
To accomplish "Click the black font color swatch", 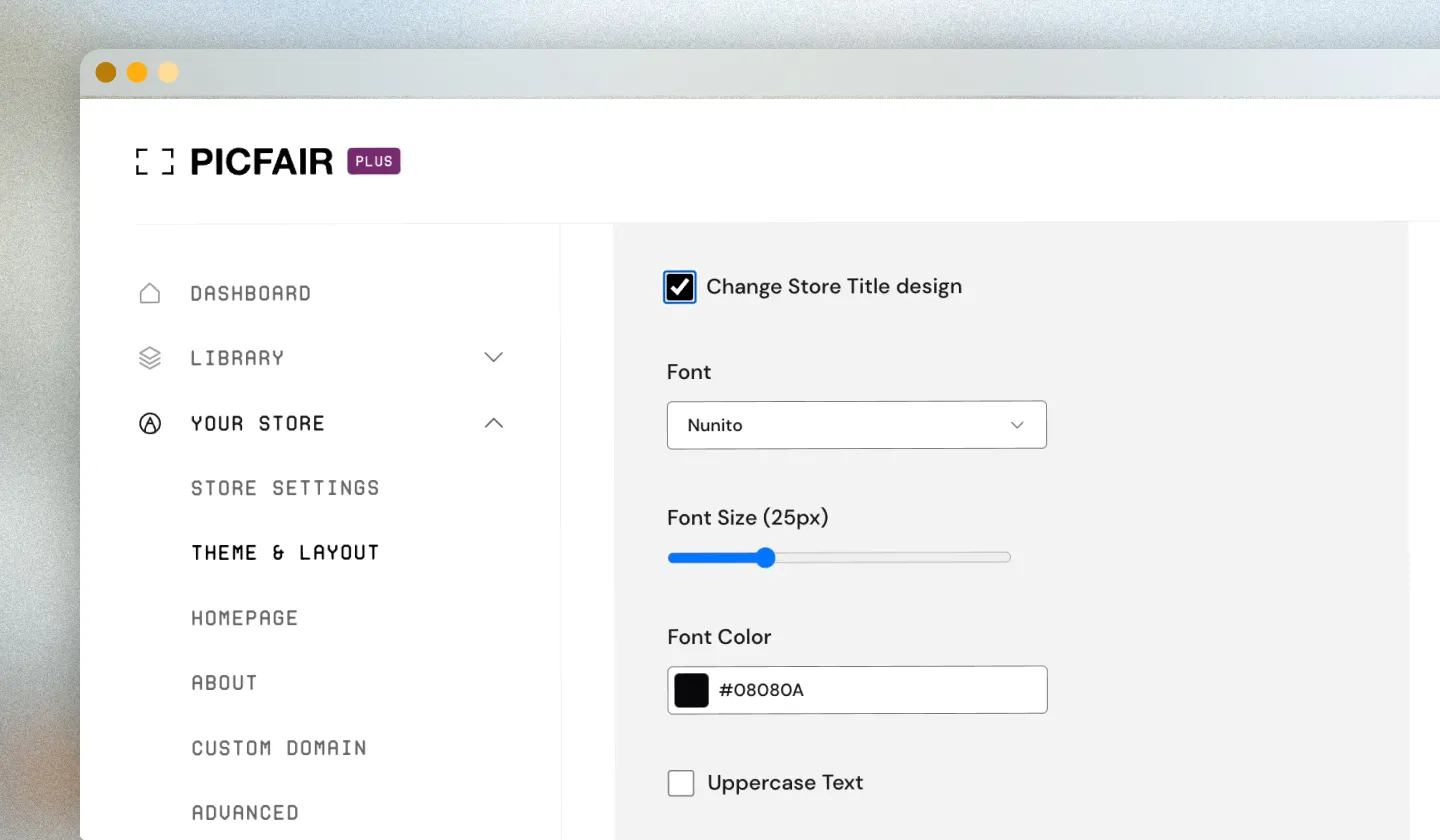I will (x=691, y=690).
